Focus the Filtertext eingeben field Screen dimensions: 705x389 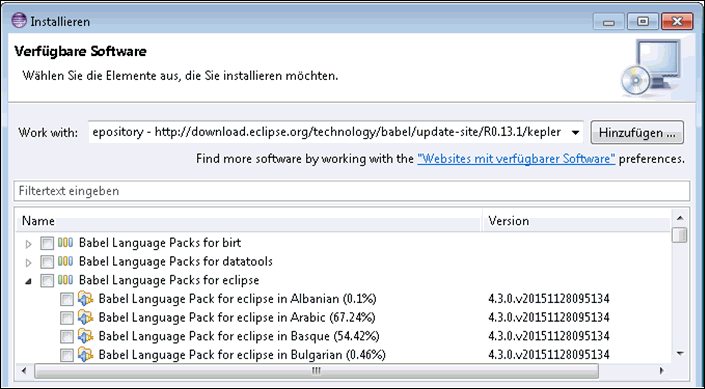[352, 191]
